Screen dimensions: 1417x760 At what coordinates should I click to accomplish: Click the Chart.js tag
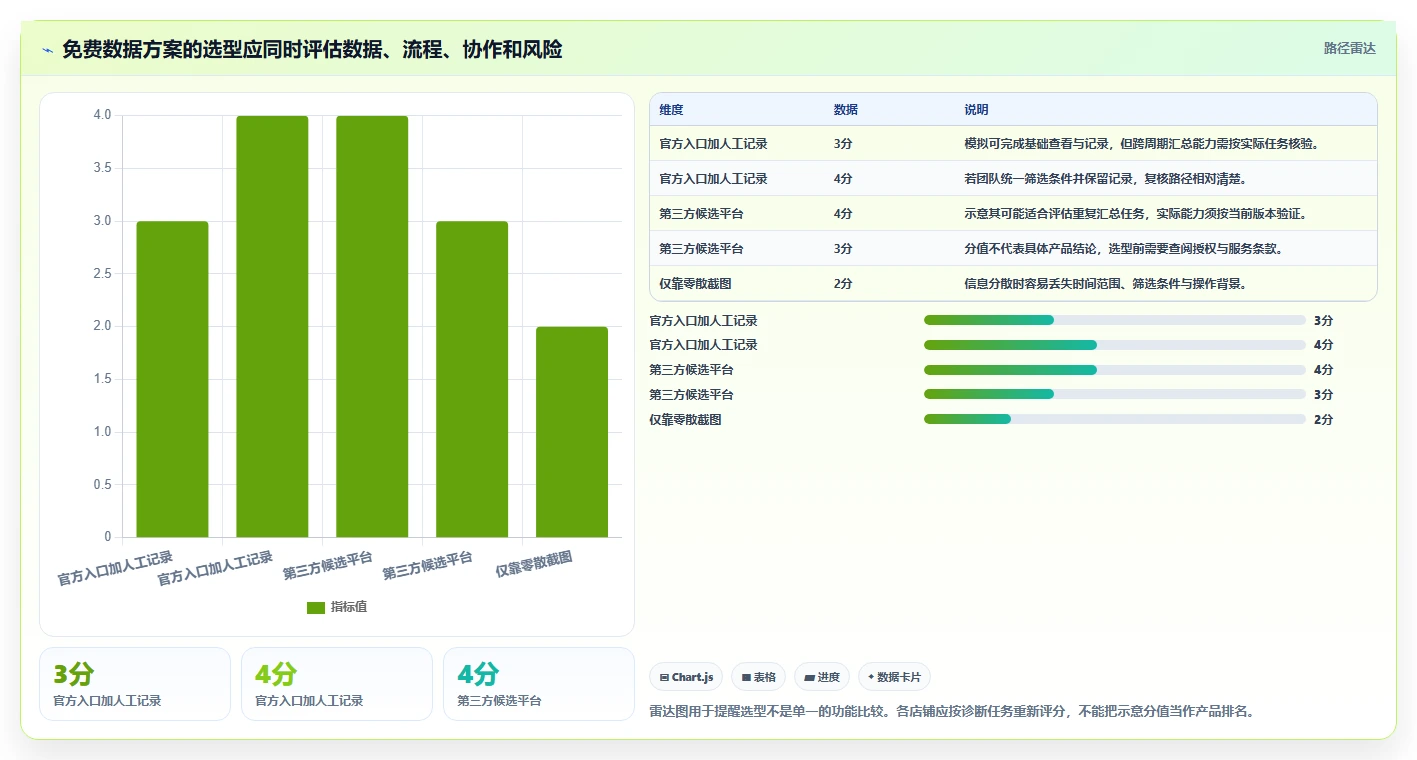coord(686,677)
